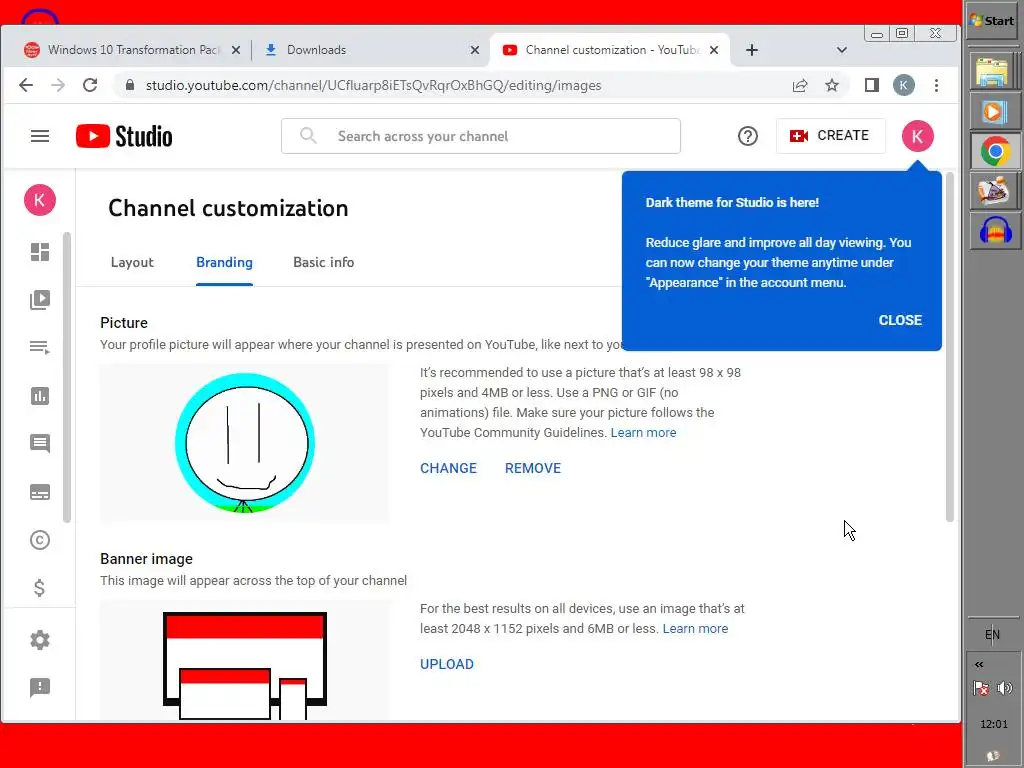This screenshot has width=1024, height=768.
Task: Show hidden tray icons chevron
Action: 979,664
